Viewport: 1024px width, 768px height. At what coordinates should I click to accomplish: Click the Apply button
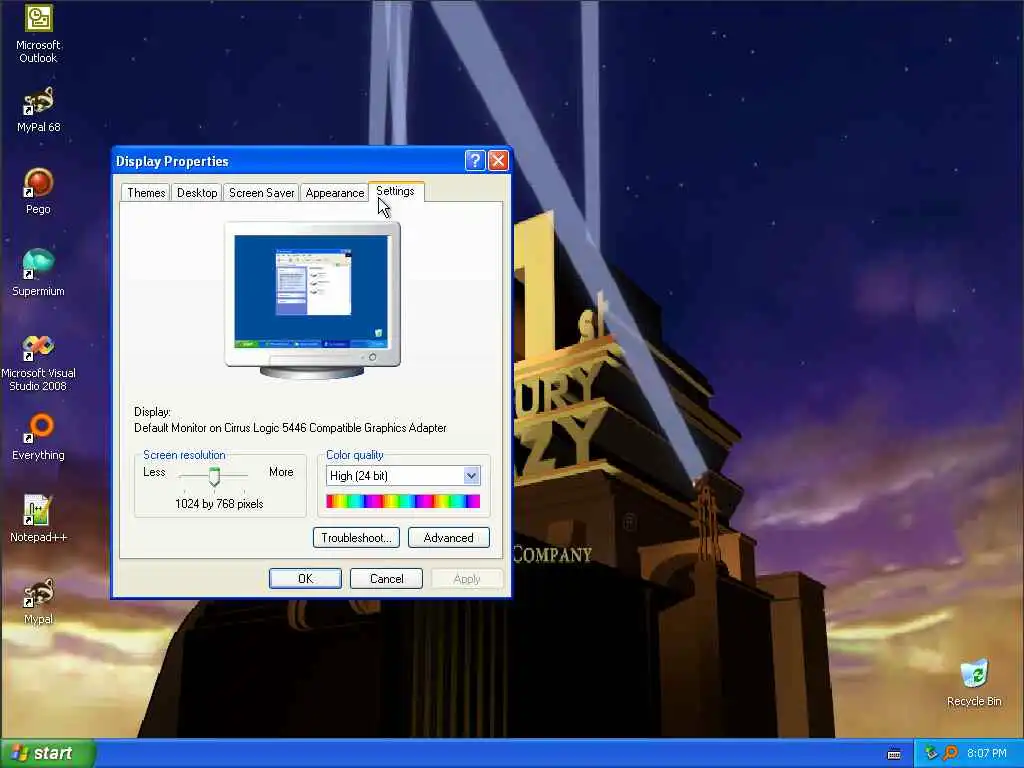(x=467, y=579)
